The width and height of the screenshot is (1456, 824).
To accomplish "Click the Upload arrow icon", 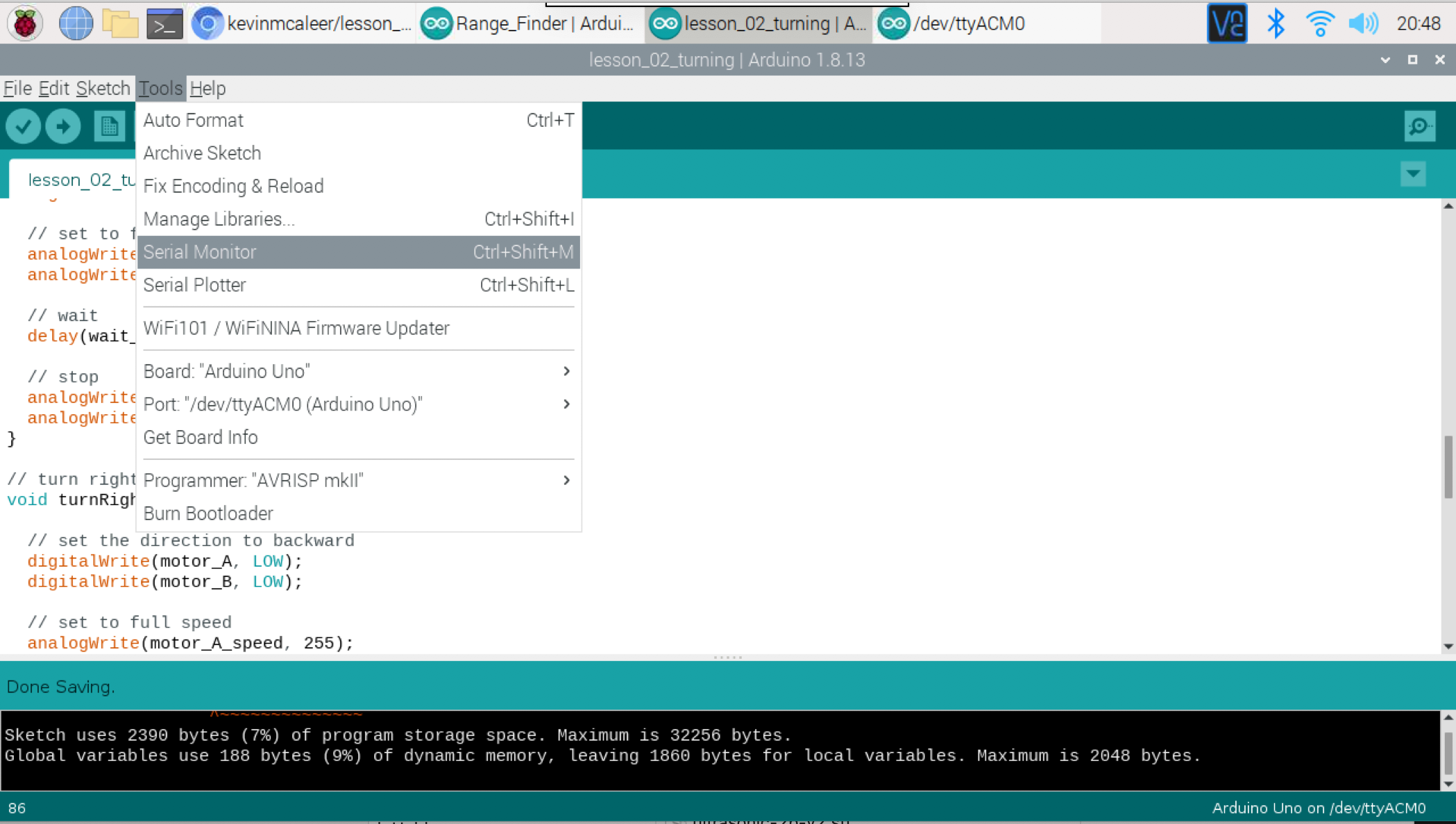I will coord(63,126).
